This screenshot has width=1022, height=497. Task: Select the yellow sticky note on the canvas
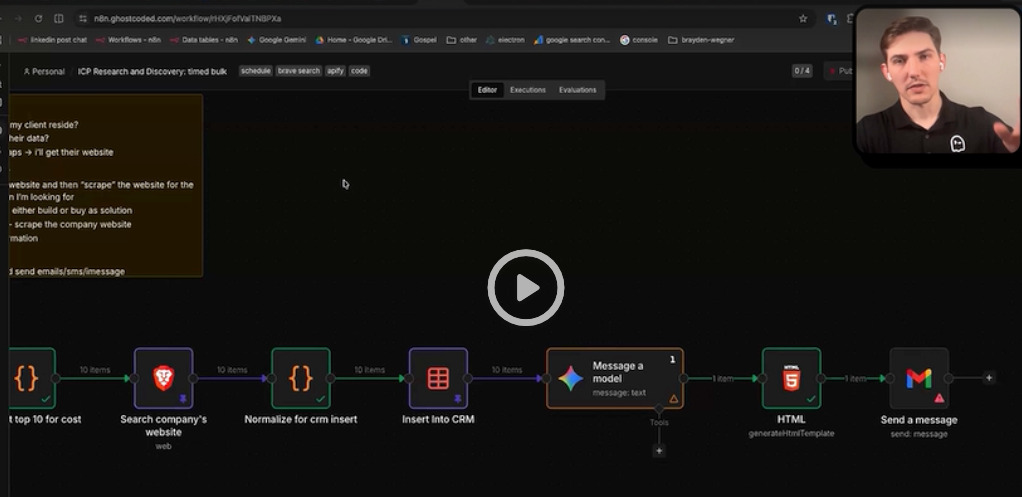[x=106, y=186]
